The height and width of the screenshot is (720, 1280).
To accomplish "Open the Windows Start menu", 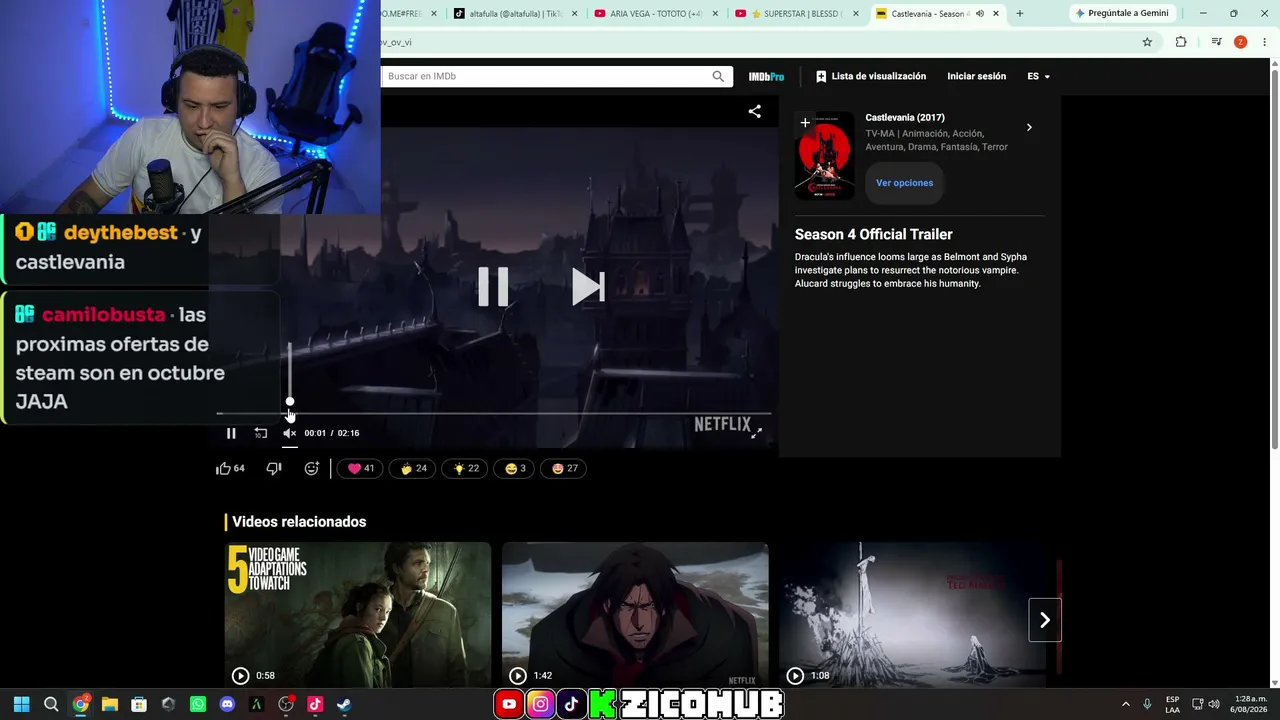I will point(22,704).
